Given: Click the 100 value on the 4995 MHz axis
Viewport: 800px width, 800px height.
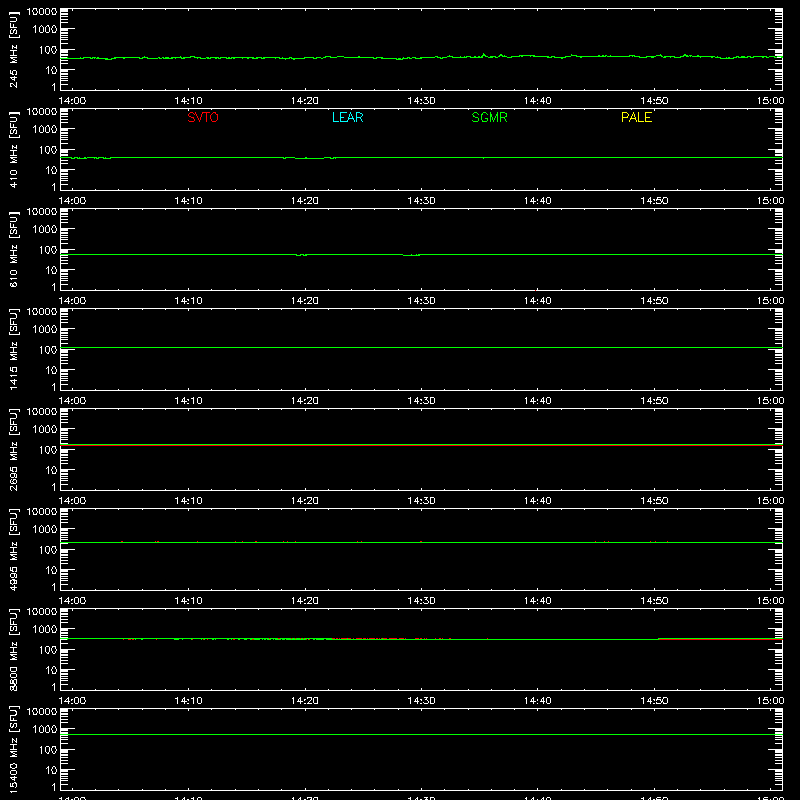Looking at the screenshot, I should pyautogui.click(x=48, y=550).
